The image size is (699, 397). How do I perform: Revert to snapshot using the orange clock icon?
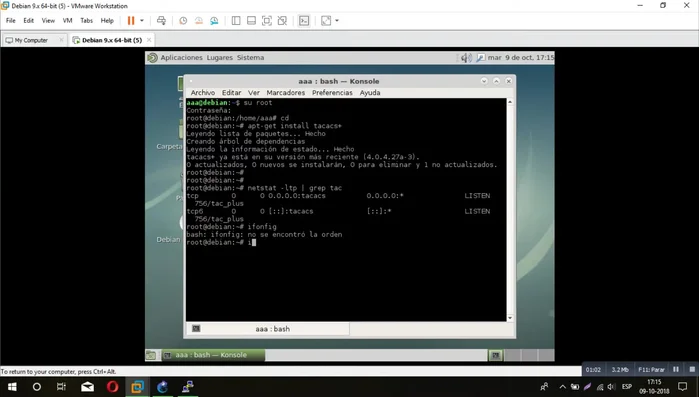coord(199,20)
